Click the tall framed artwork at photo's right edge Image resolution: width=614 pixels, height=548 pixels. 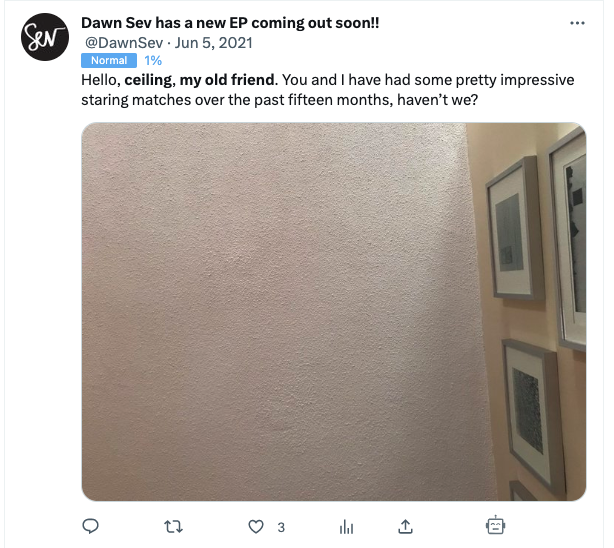pos(568,239)
